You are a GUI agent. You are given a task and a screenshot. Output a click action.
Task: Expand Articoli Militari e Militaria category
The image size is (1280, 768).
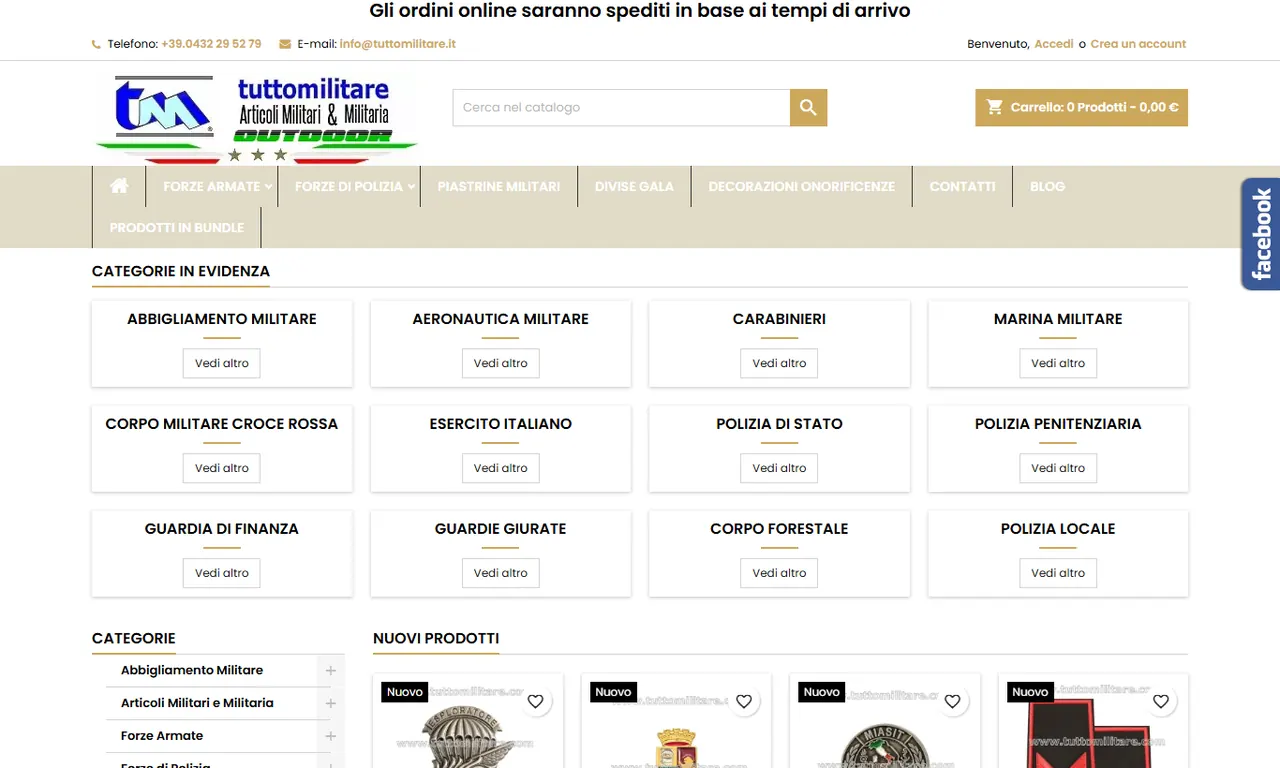coord(330,703)
